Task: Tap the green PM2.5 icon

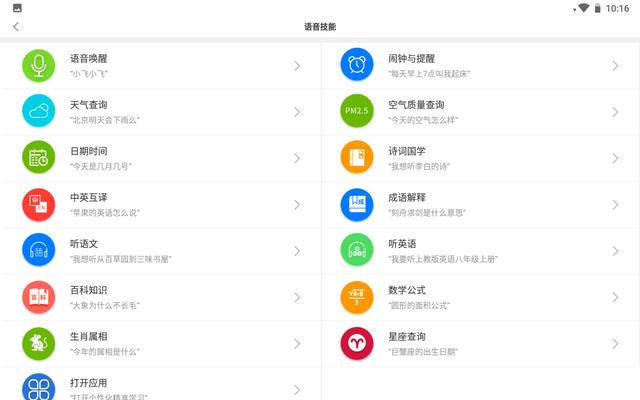Action: point(357,111)
